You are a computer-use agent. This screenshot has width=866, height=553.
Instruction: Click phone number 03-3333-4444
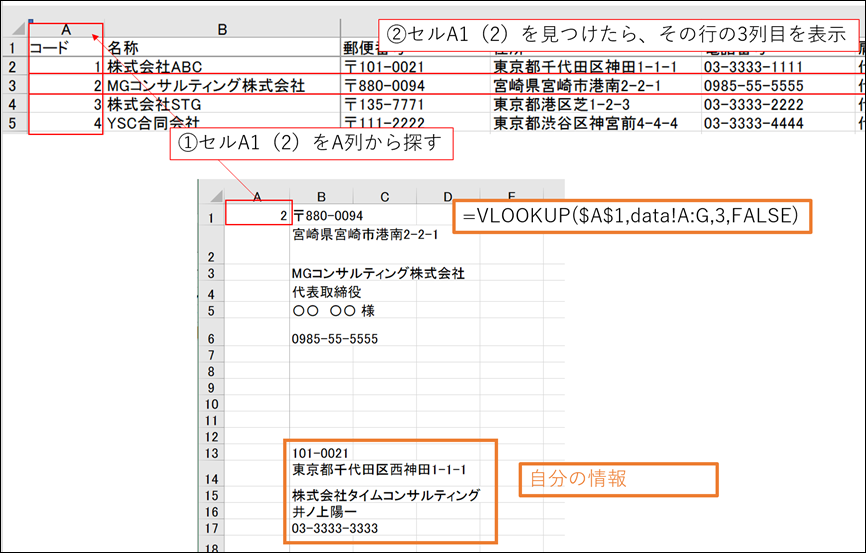tap(779, 123)
